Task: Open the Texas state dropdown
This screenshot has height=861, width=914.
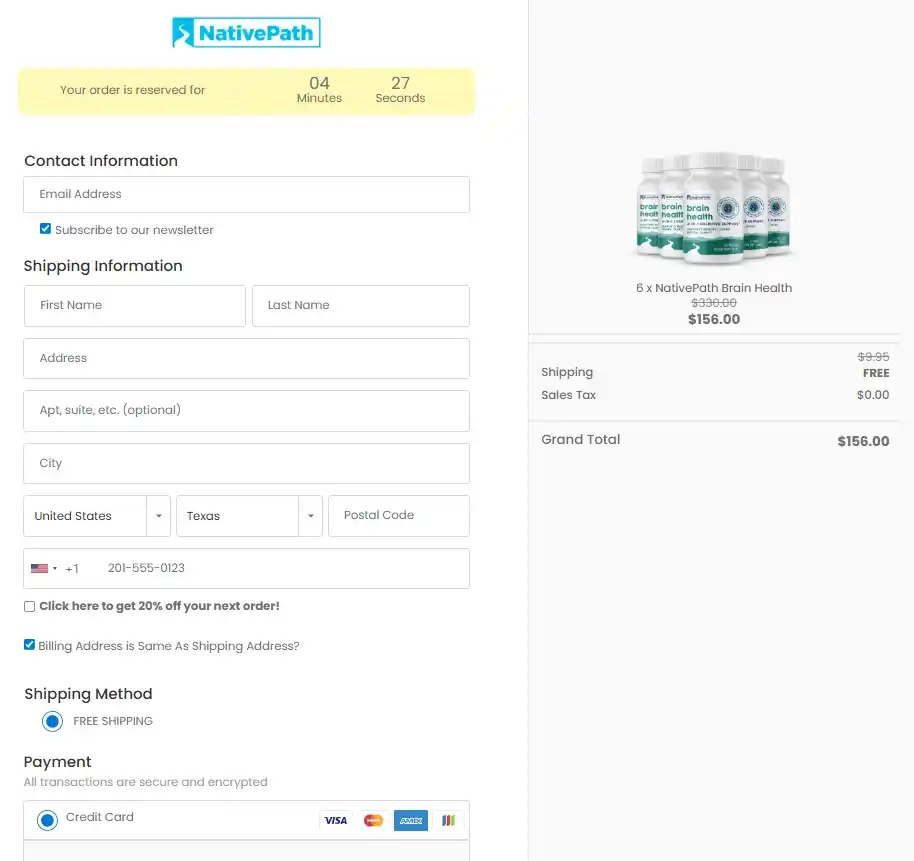Action: point(249,516)
